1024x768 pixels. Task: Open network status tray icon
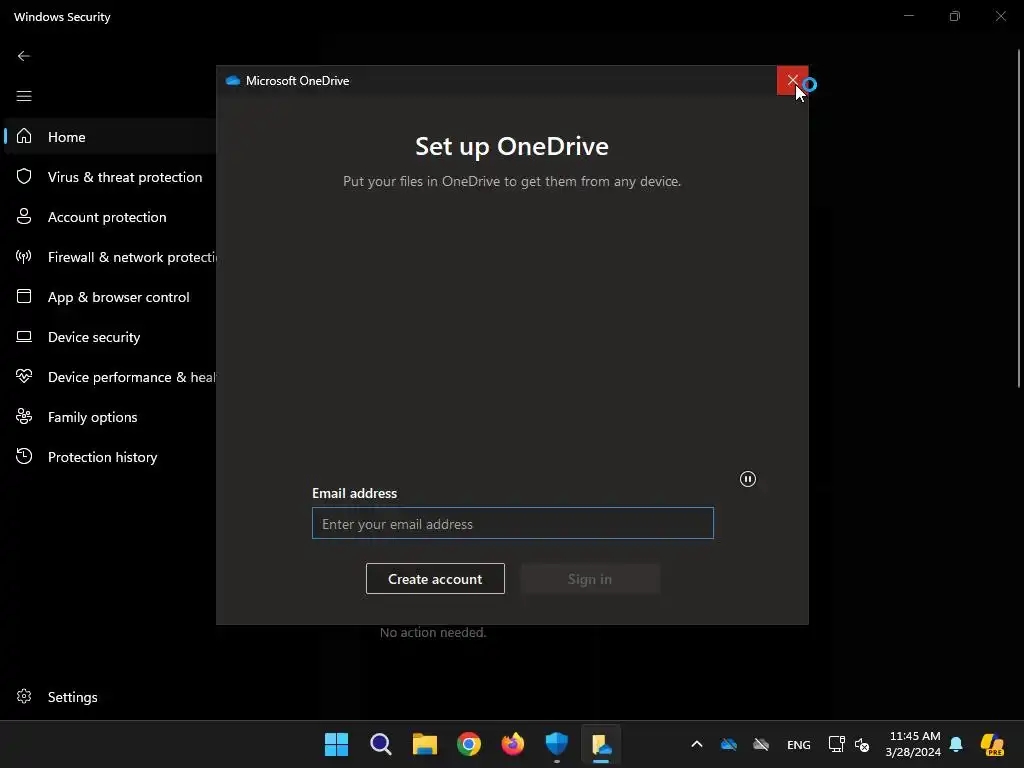(x=837, y=744)
